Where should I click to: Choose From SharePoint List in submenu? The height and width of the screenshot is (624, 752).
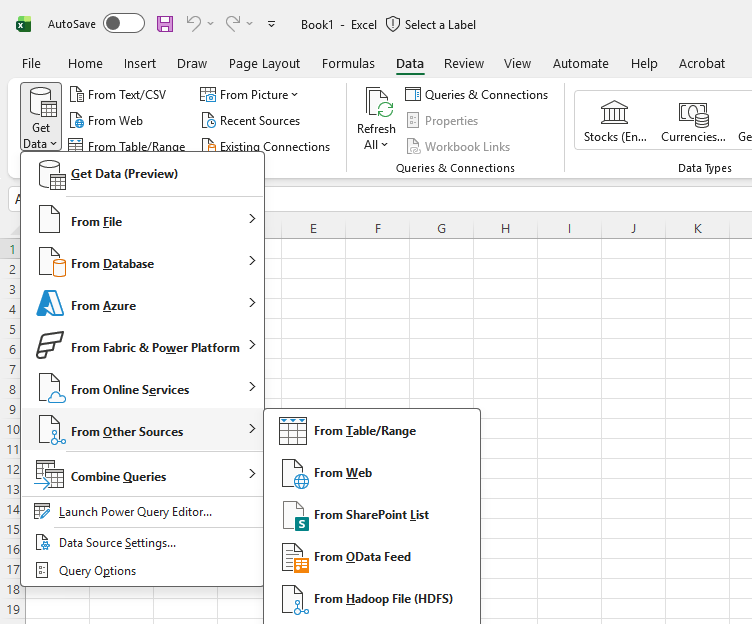[372, 515]
